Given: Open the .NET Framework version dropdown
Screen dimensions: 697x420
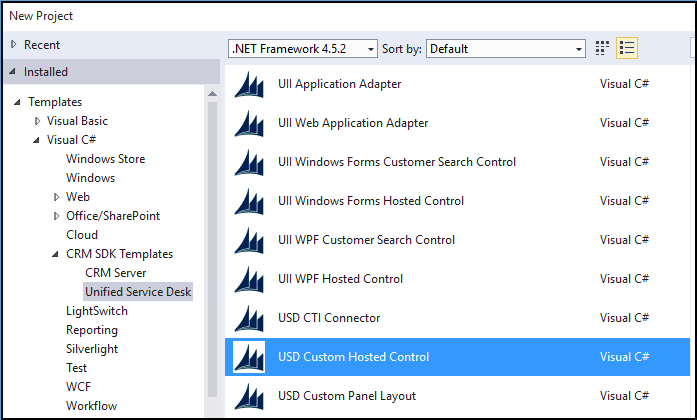Looking at the screenshot, I should coord(303,48).
